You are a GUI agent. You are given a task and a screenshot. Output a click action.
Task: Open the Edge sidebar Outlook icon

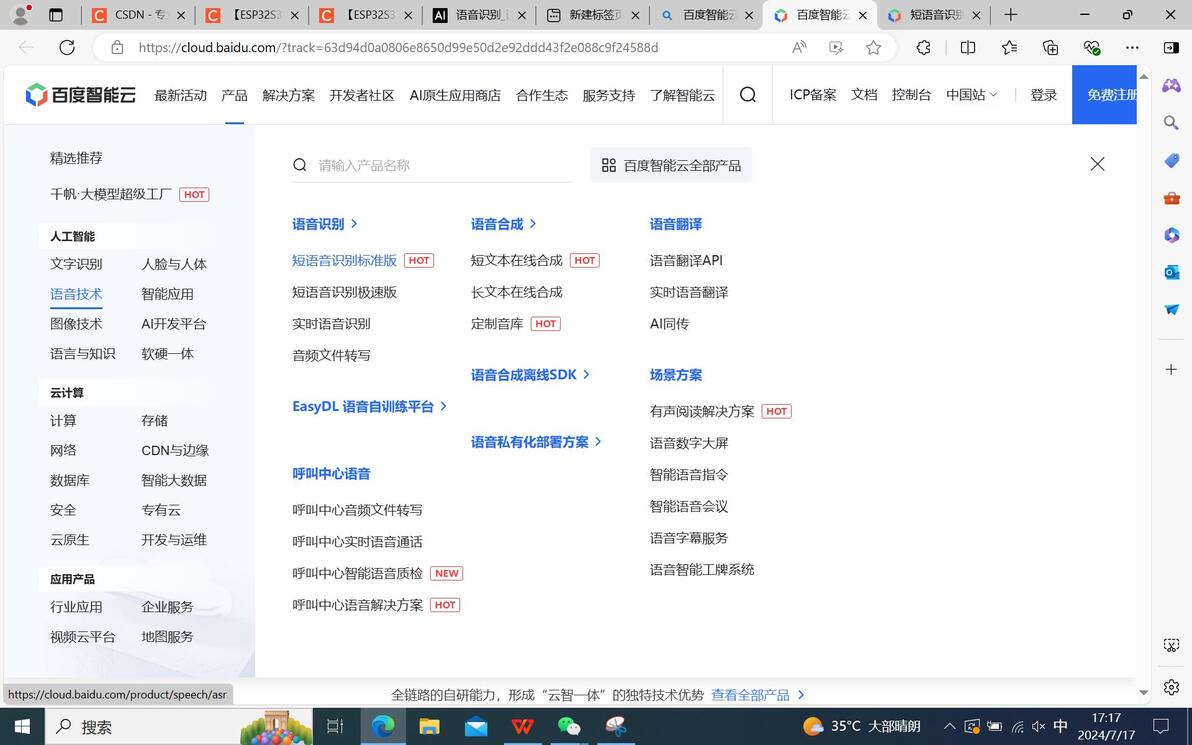tap(1171, 271)
